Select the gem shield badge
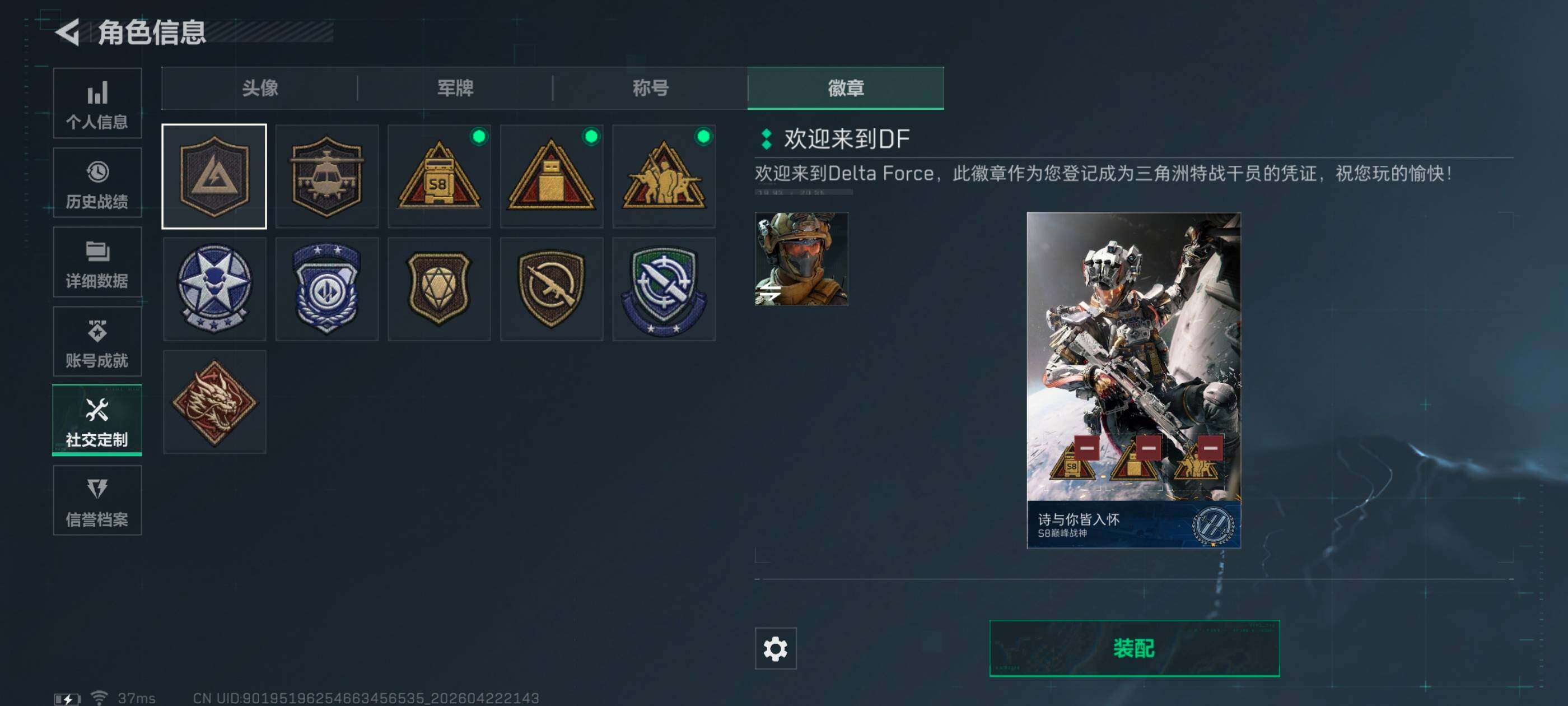The height and width of the screenshot is (706, 1568). click(x=439, y=289)
